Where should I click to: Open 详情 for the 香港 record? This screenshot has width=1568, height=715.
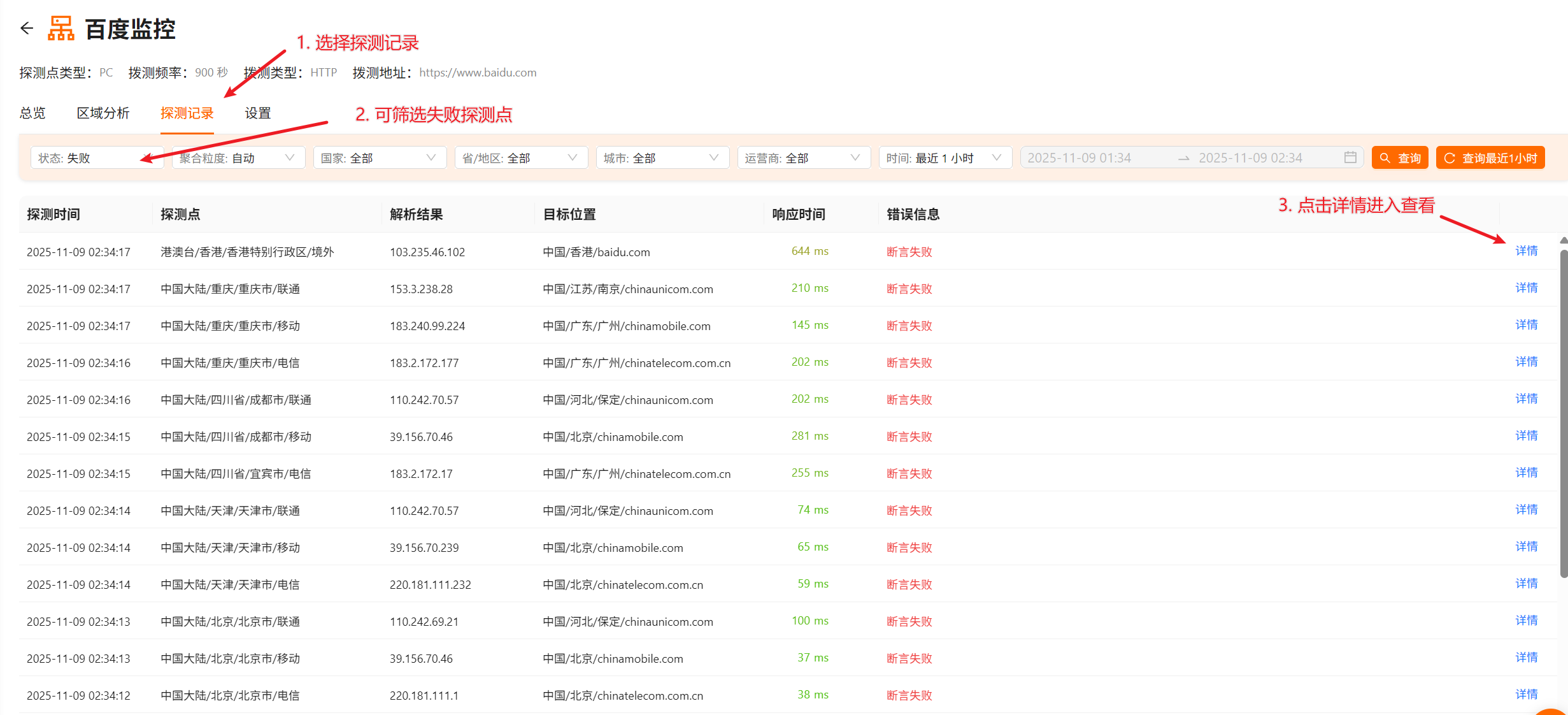(x=1526, y=250)
